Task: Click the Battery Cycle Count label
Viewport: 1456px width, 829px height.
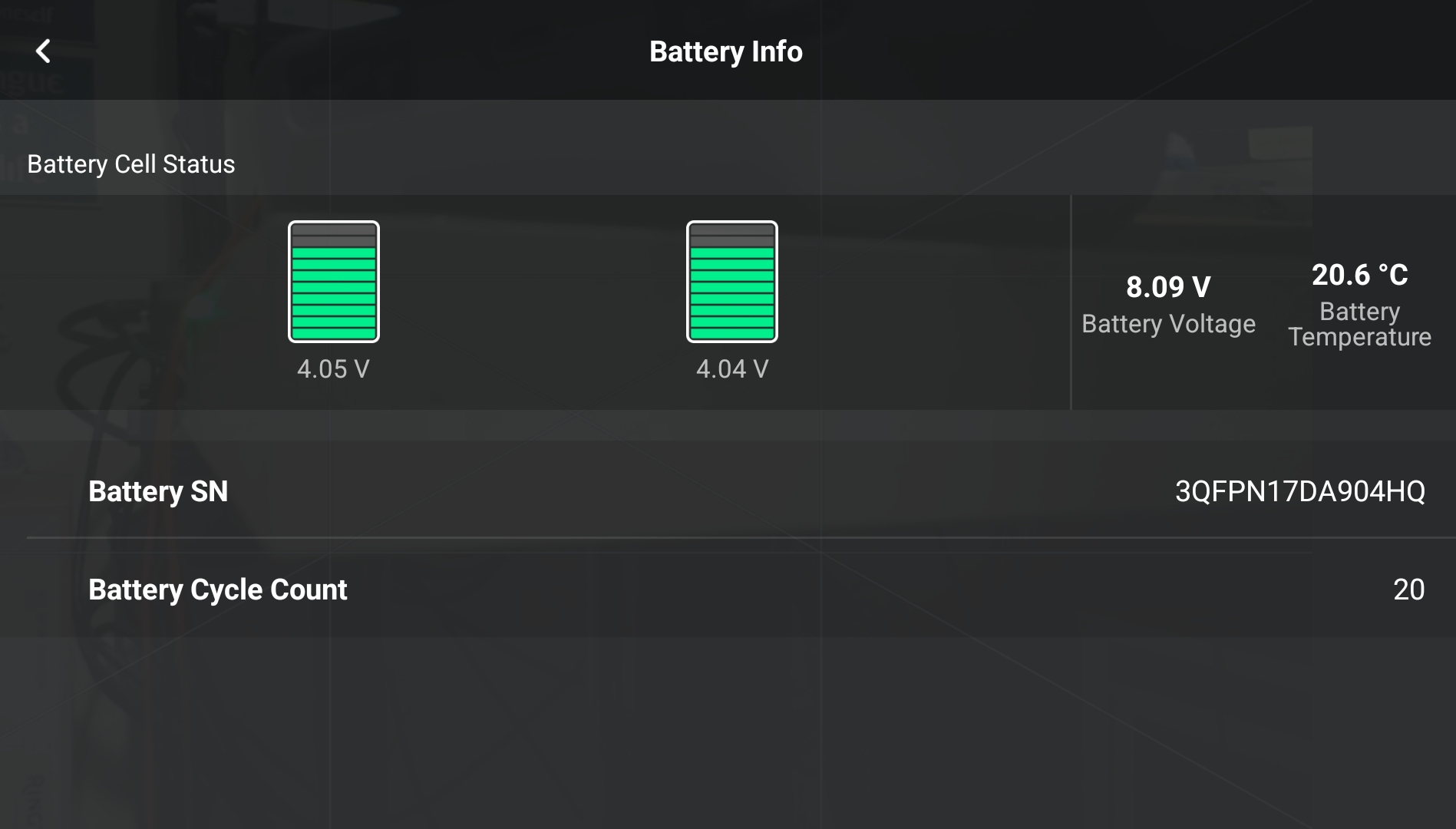Action: coord(218,590)
